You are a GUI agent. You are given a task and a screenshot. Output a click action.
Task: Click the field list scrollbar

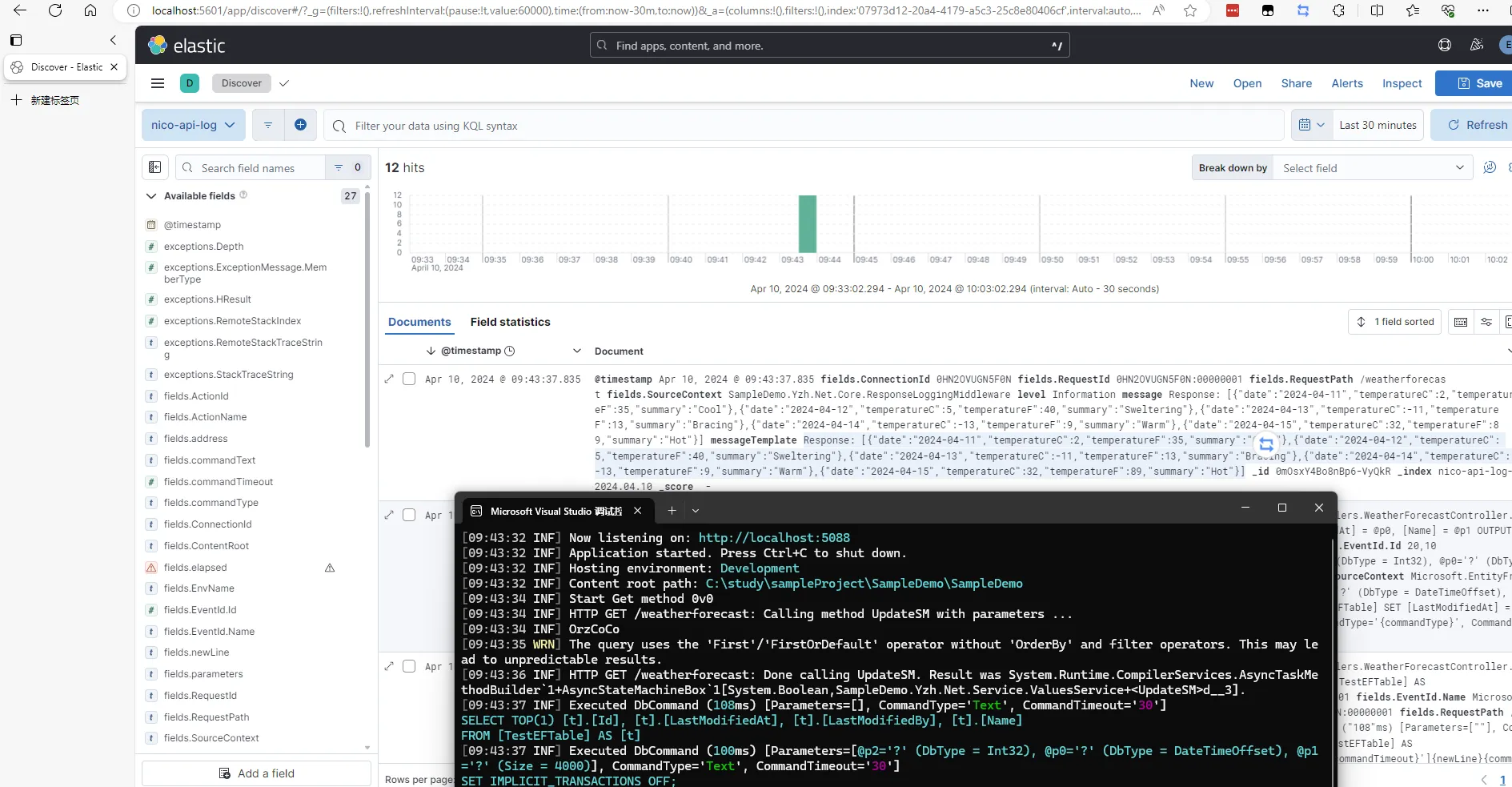click(x=367, y=320)
